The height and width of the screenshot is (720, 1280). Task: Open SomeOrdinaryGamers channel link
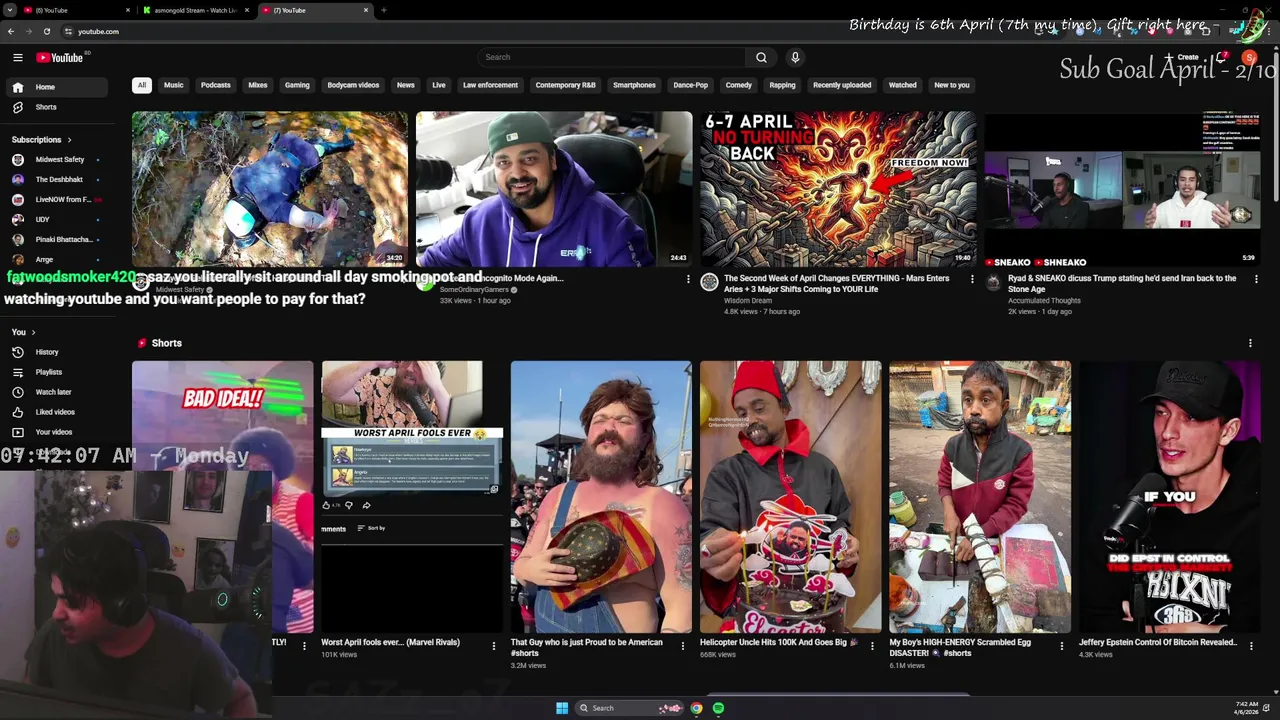tap(474, 289)
